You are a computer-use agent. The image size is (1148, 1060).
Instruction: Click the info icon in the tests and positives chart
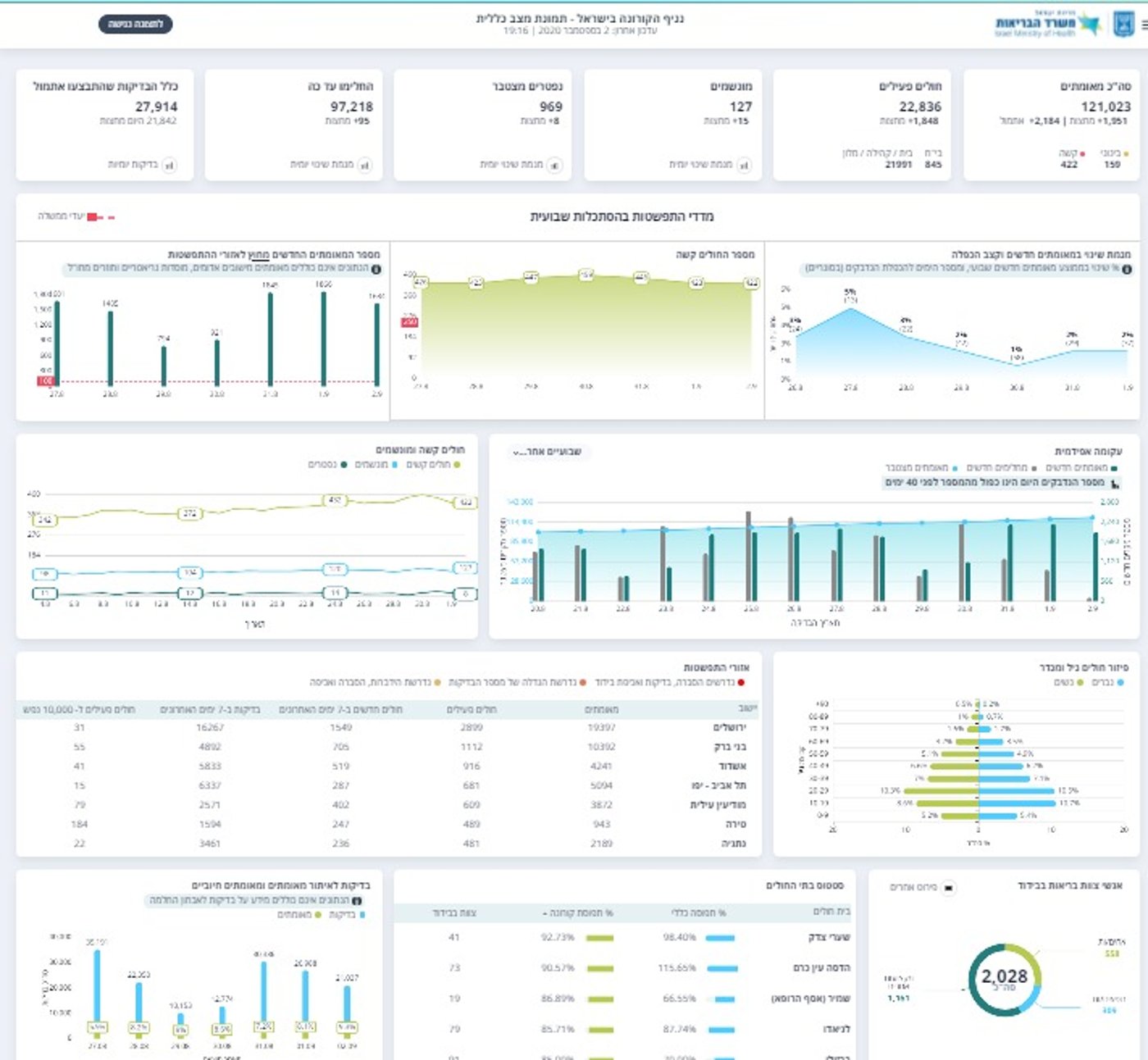[x=357, y=900]
